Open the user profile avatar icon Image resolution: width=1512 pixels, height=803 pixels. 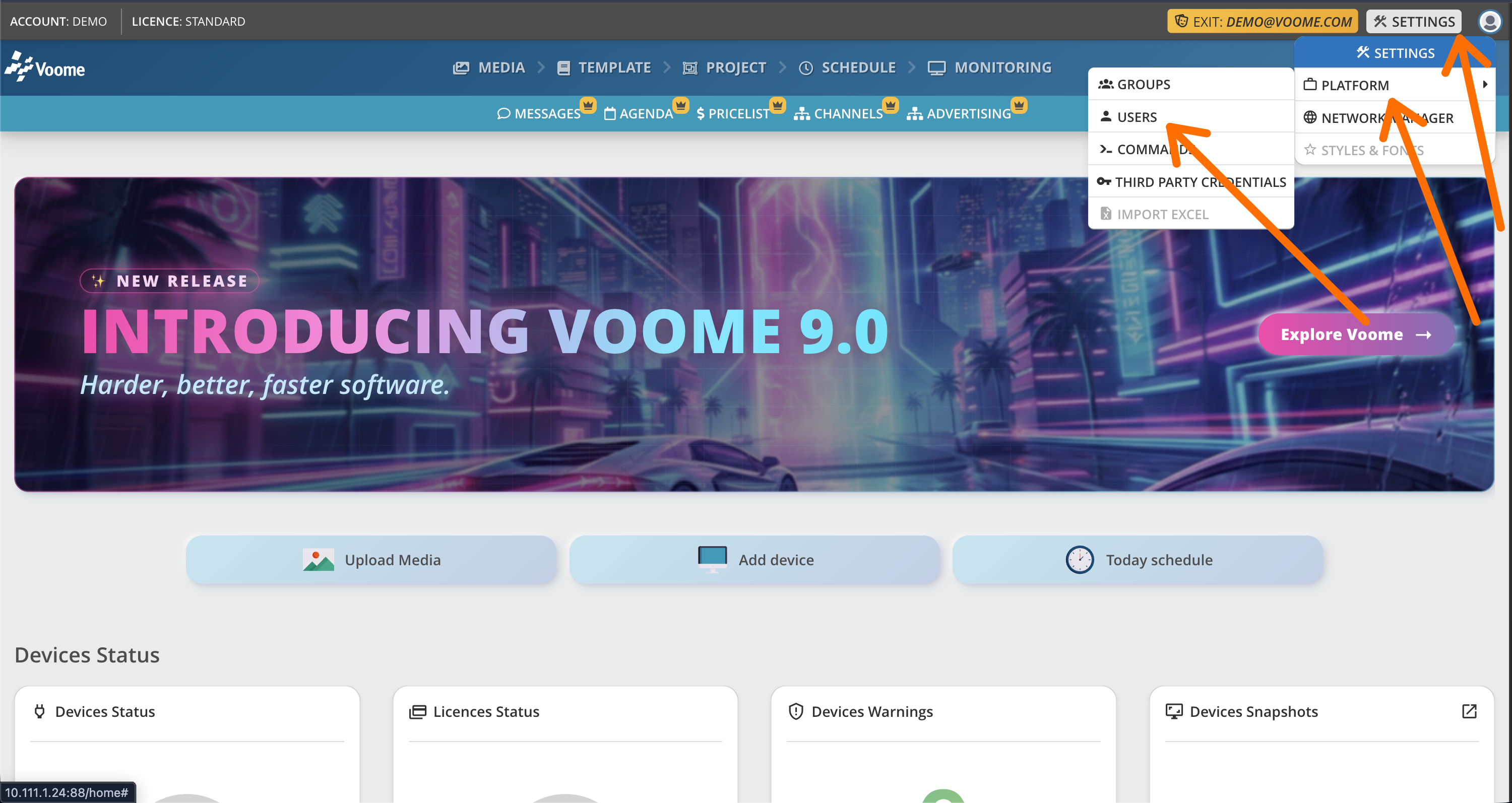1489,22
